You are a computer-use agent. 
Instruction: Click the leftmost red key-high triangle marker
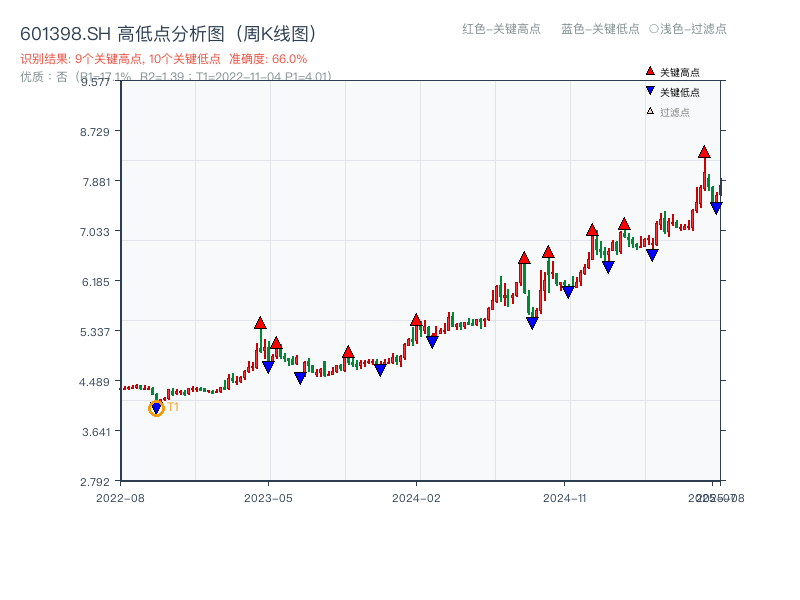click(x=260, y=323)
